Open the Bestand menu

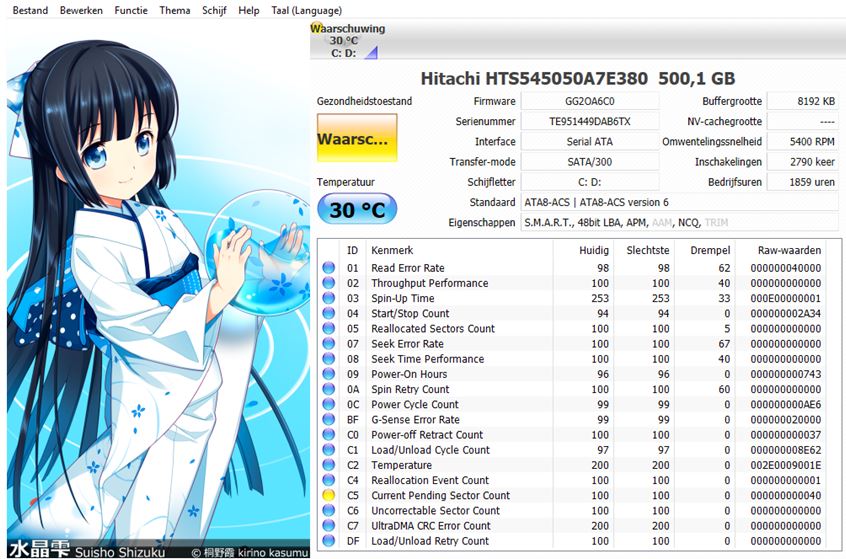[x=30, y=10]
